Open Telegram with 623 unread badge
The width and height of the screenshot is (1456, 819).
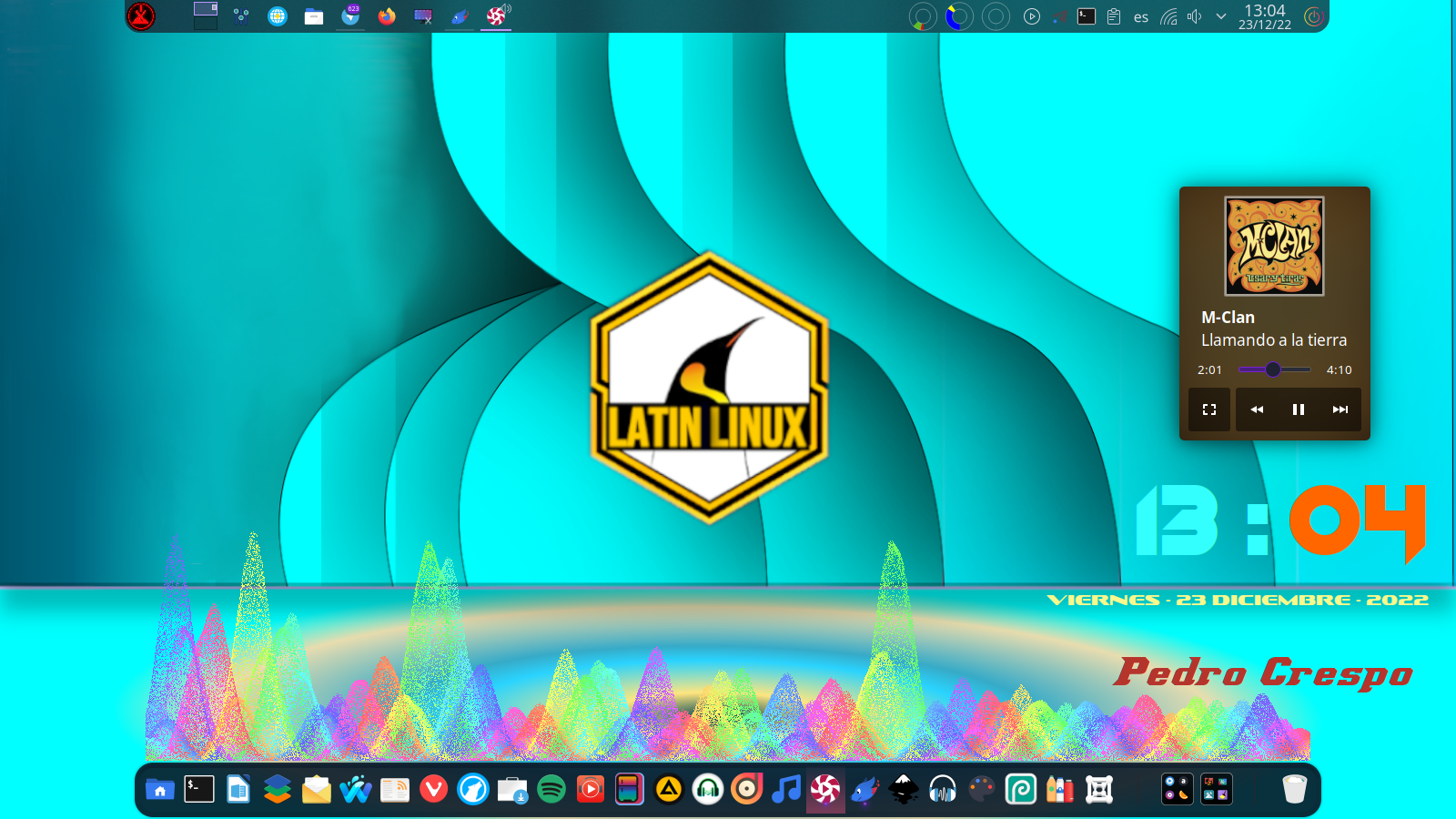pos(351,15)
